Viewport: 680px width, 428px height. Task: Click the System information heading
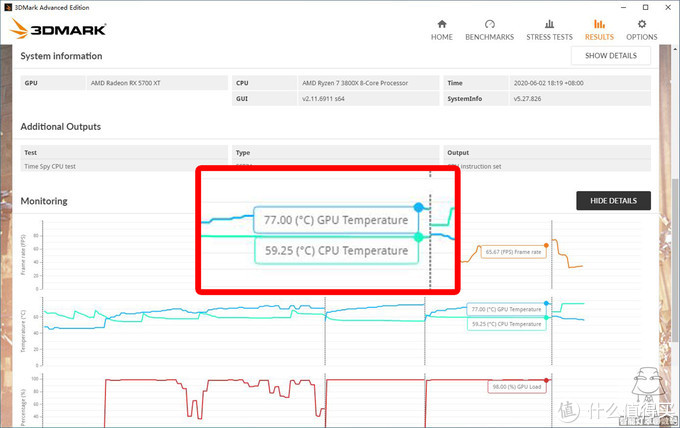tap(61, 56)
